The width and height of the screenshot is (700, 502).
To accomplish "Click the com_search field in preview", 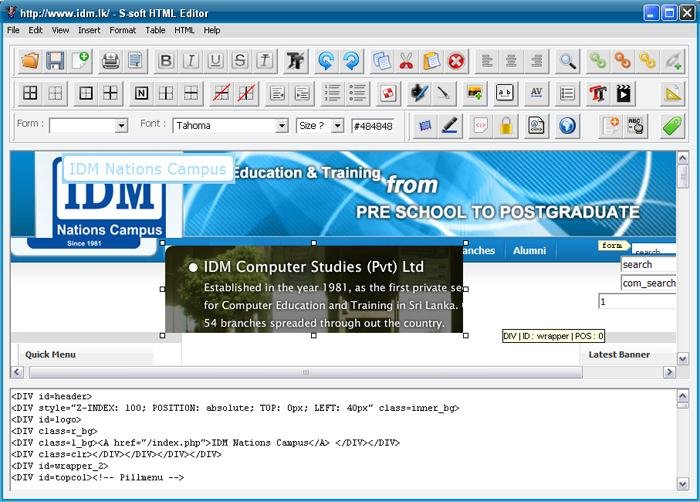I will (x=648, y=283).
